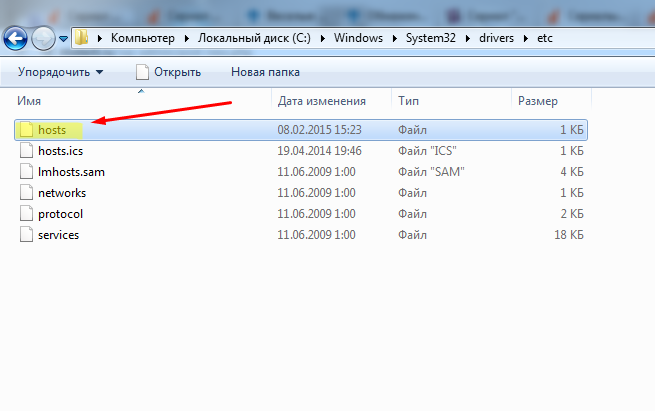Go to drivers folder in the breadcrumb
The height and width of the screenshot is (411, 655).
point(497,38)
